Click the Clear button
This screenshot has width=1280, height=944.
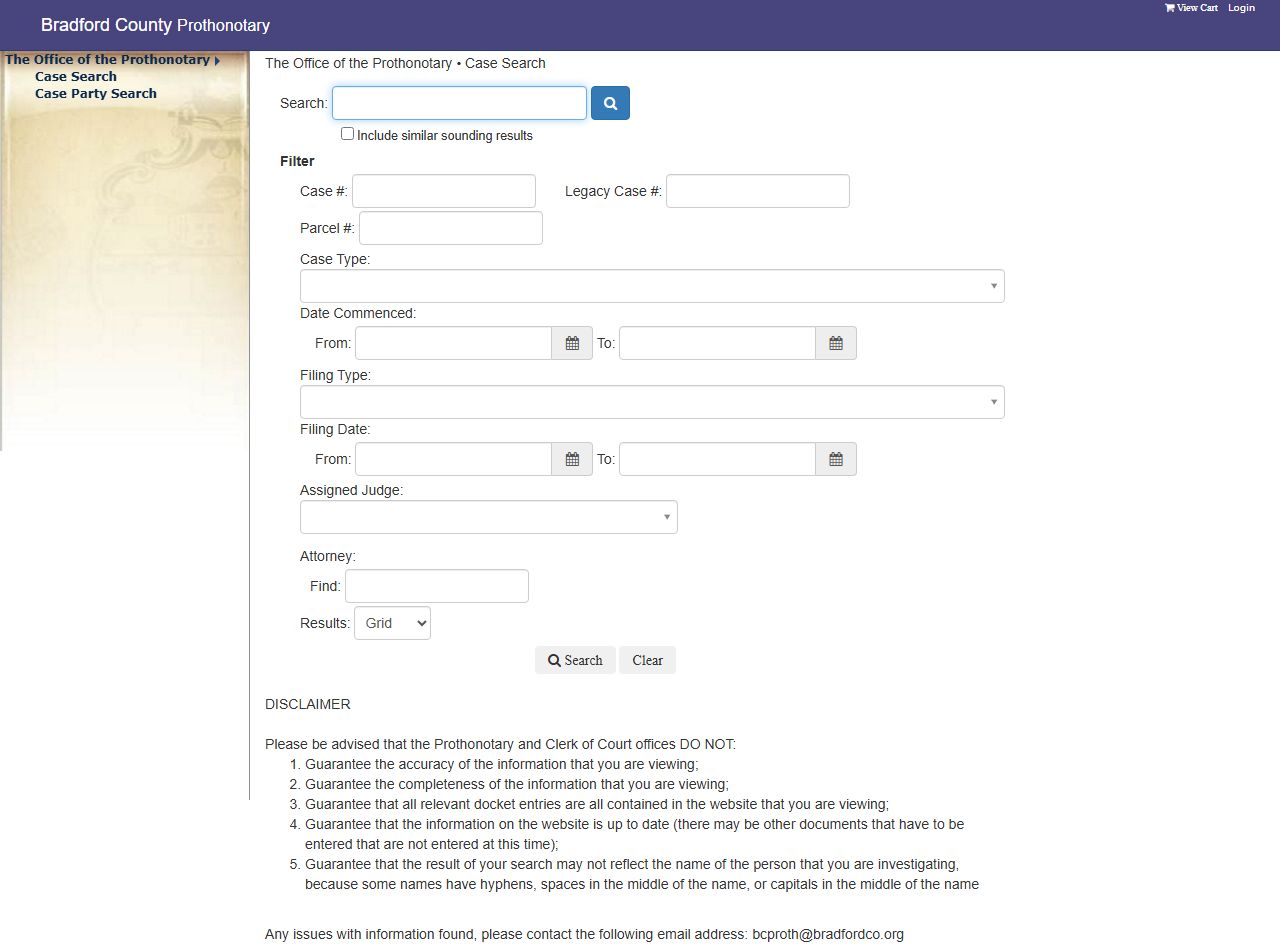[x=647, y=660]
